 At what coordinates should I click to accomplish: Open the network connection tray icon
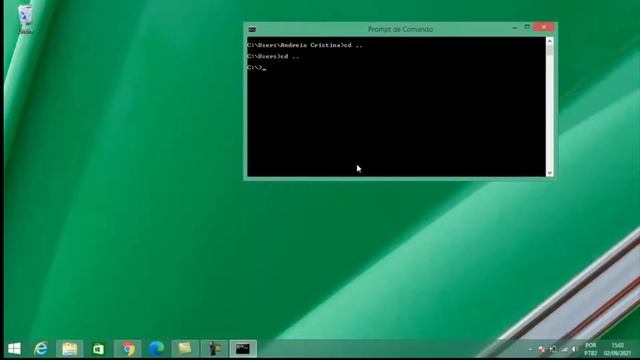tap(553, 349)
